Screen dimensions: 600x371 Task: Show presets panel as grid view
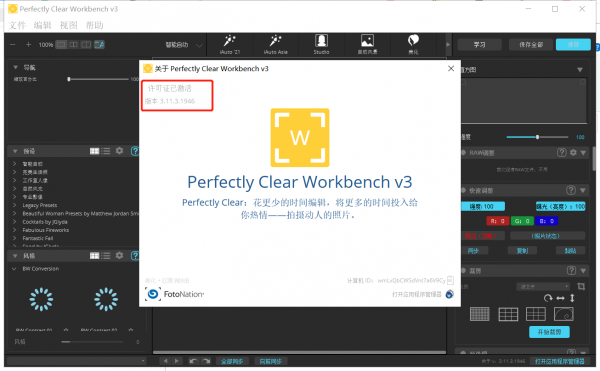click(95, 151)
